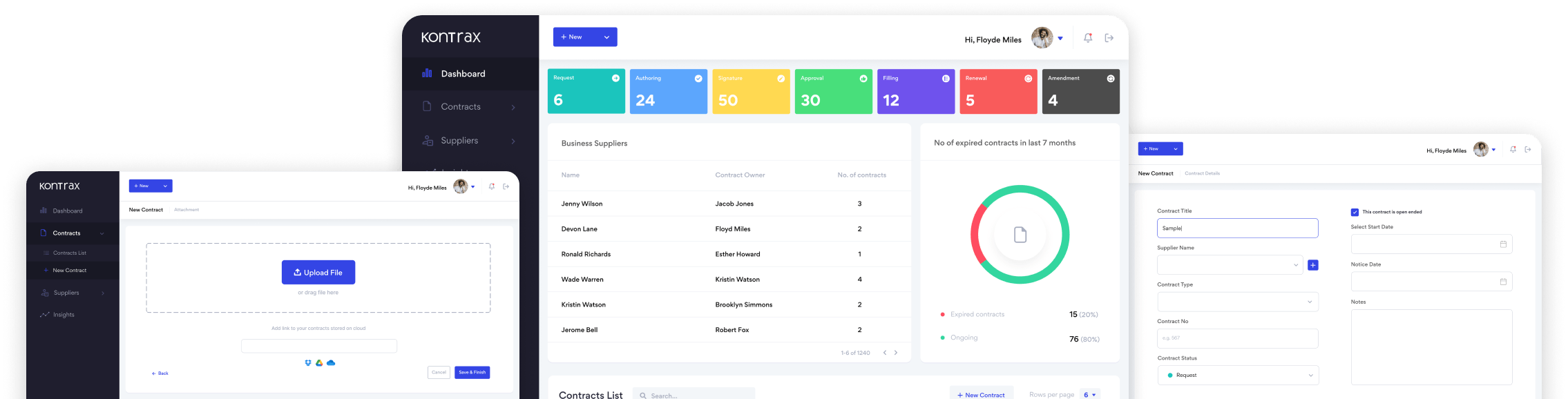
Task: Click the logout icon in the contract details window
Action: point(1528,149)
